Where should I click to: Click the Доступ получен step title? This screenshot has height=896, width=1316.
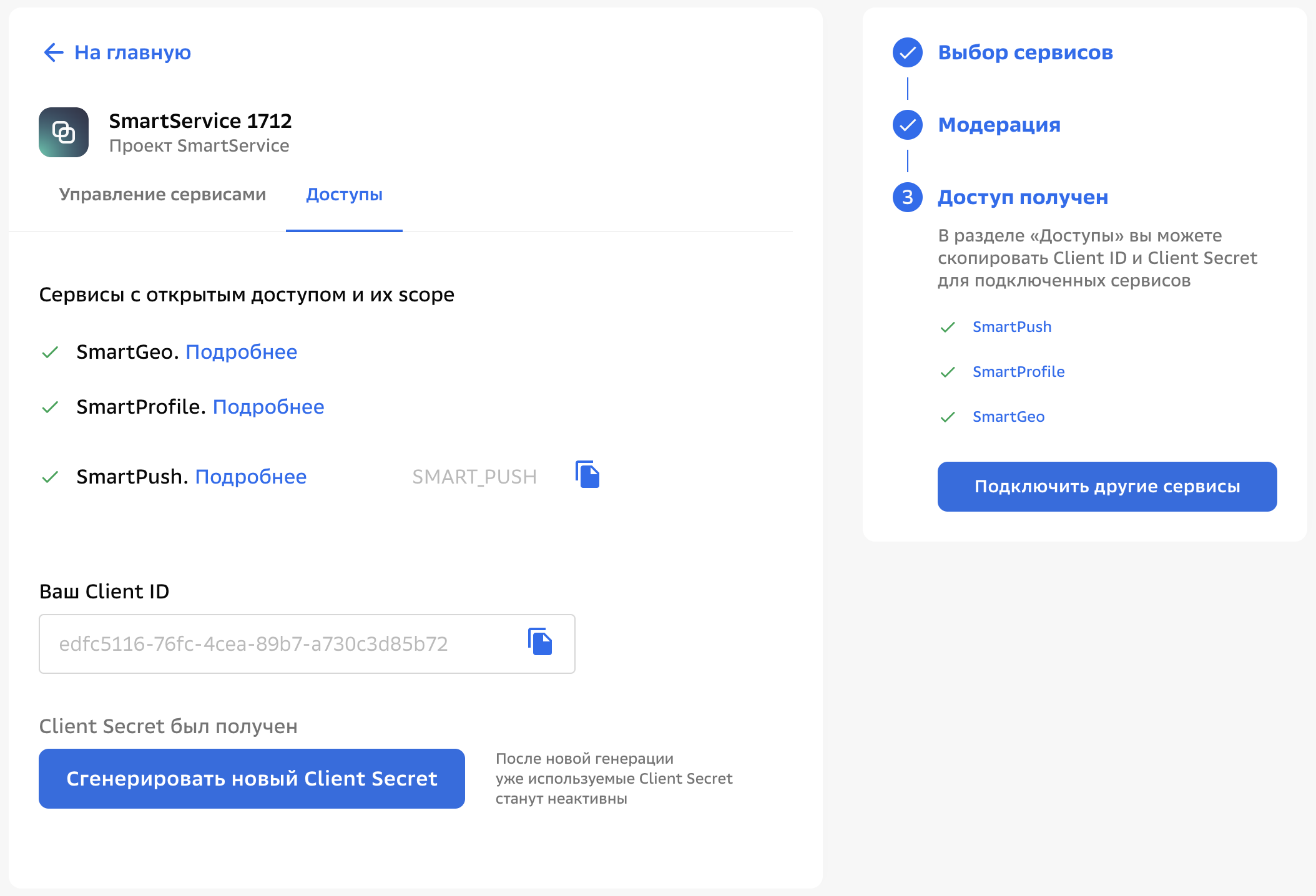point(1023,197)
